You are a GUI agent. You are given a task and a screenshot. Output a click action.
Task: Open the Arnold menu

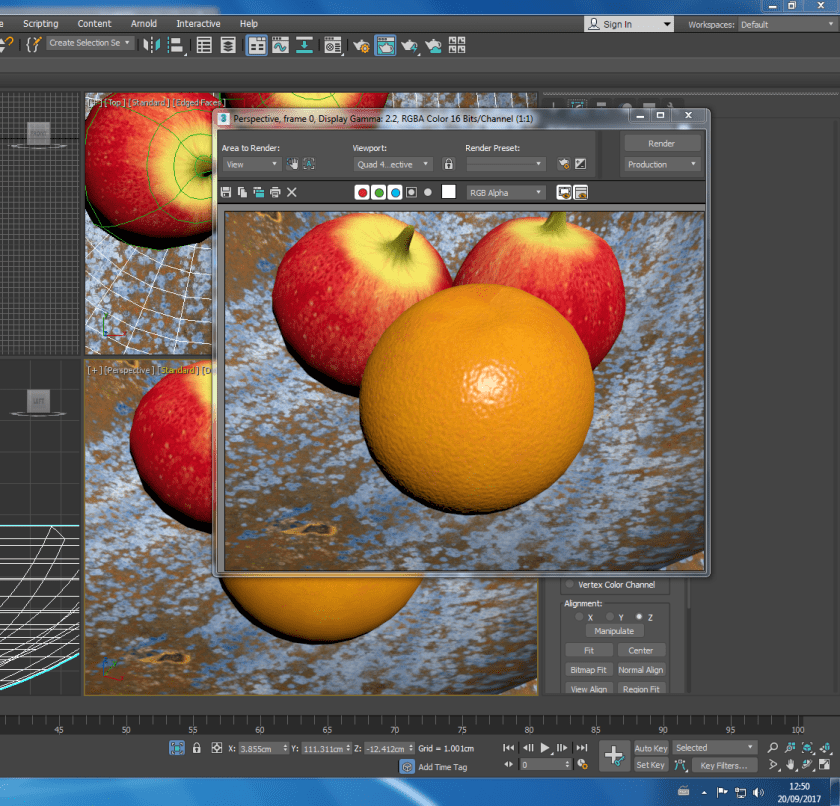(x=144, y=23)
